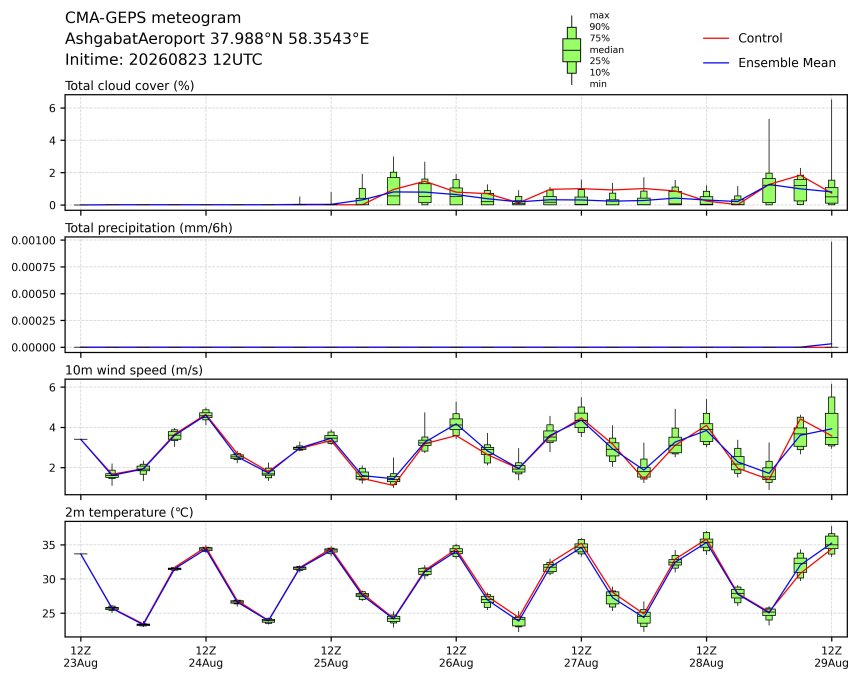Click the 0.00100 precipitation y-axis tick label

pyautogui.click(x=33, y=241)
